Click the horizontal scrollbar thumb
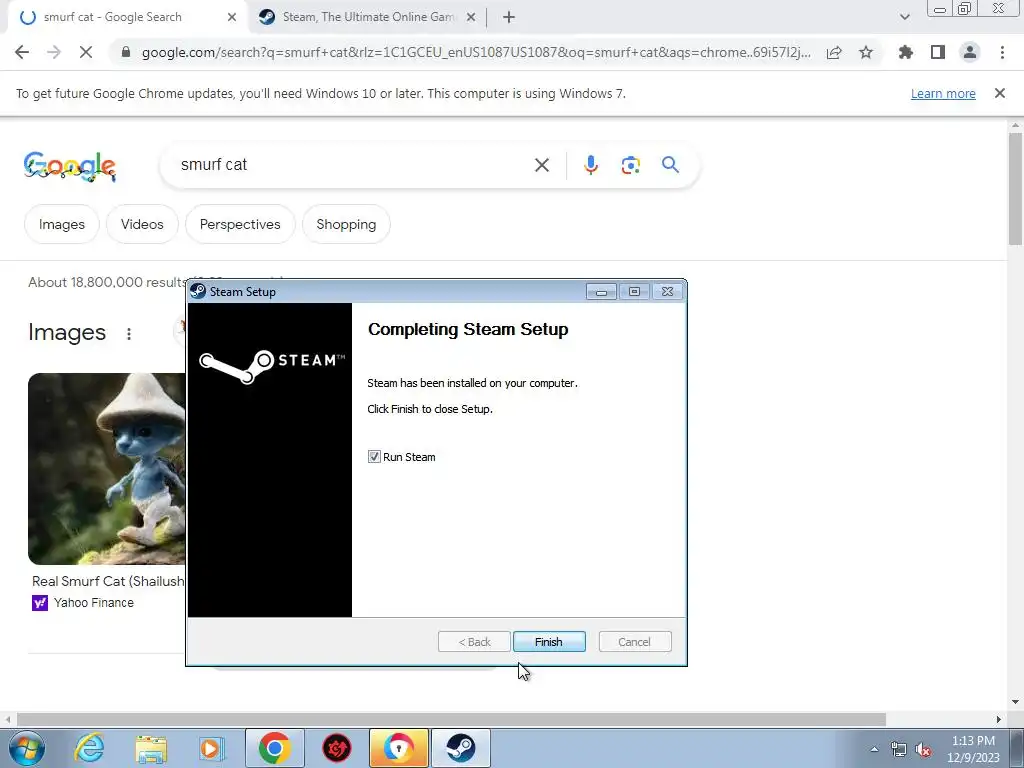Image resolution: width=1024 pixels, height=768 pixels. pyautogui.click(x=451, y=719)
